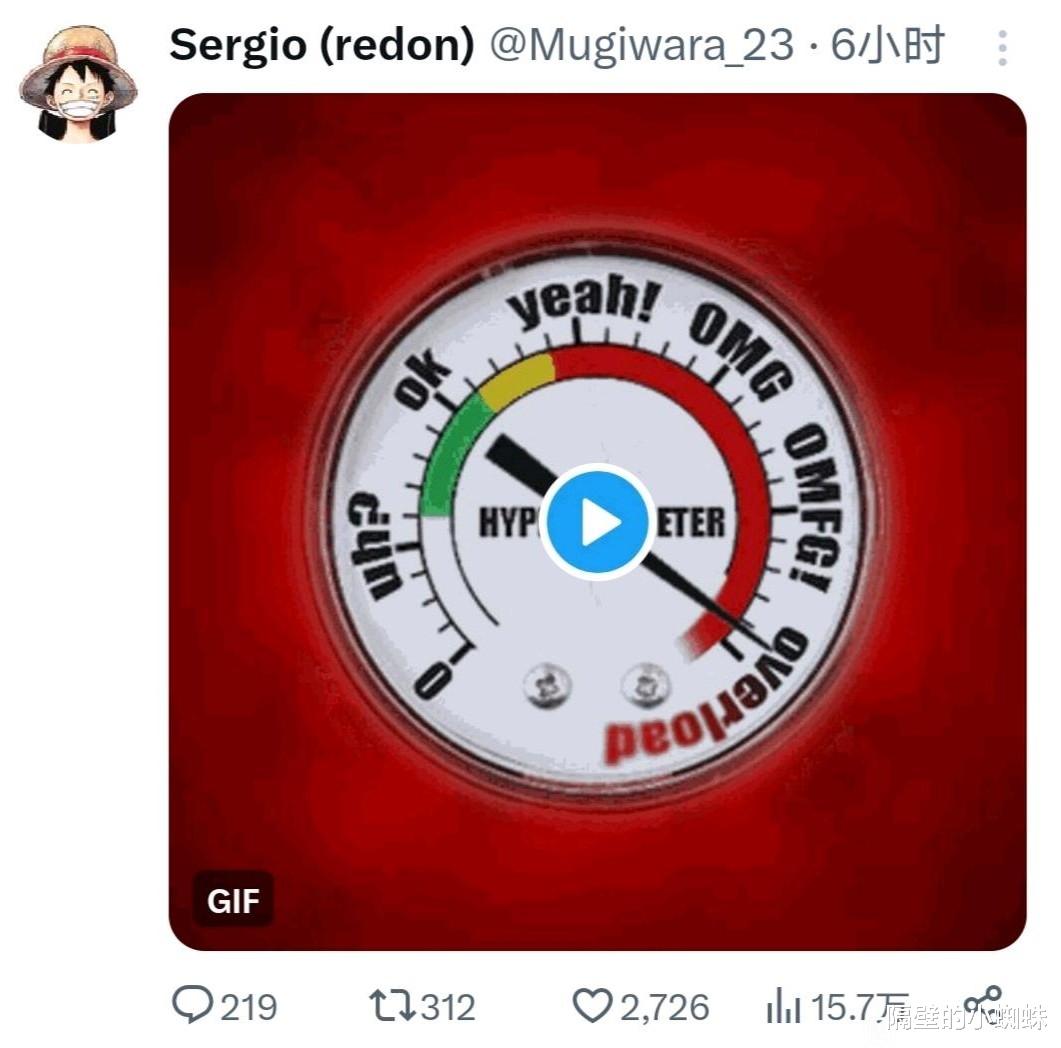
Task: Open view analytics via the bar chart icon
Action: (784, 1005)
